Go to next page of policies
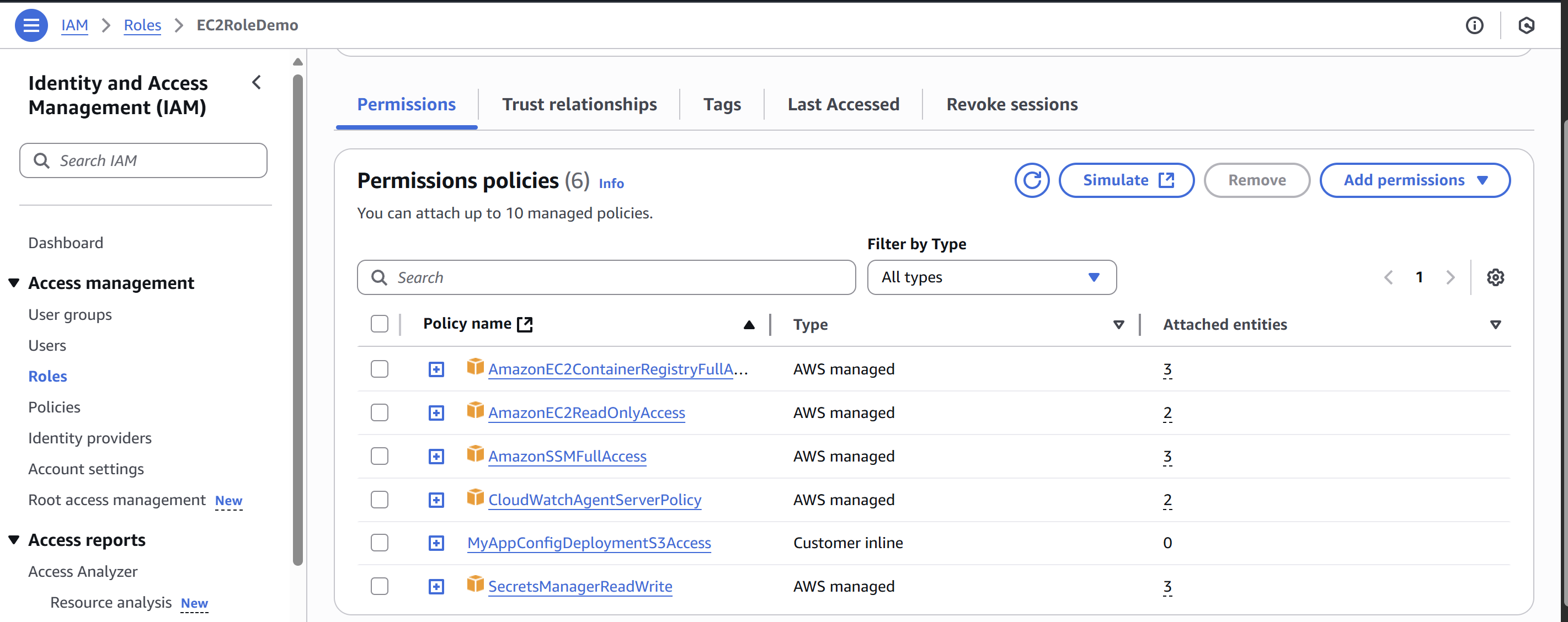The width and height of the screenshot is (1568, 622). tap(1450, 277)
